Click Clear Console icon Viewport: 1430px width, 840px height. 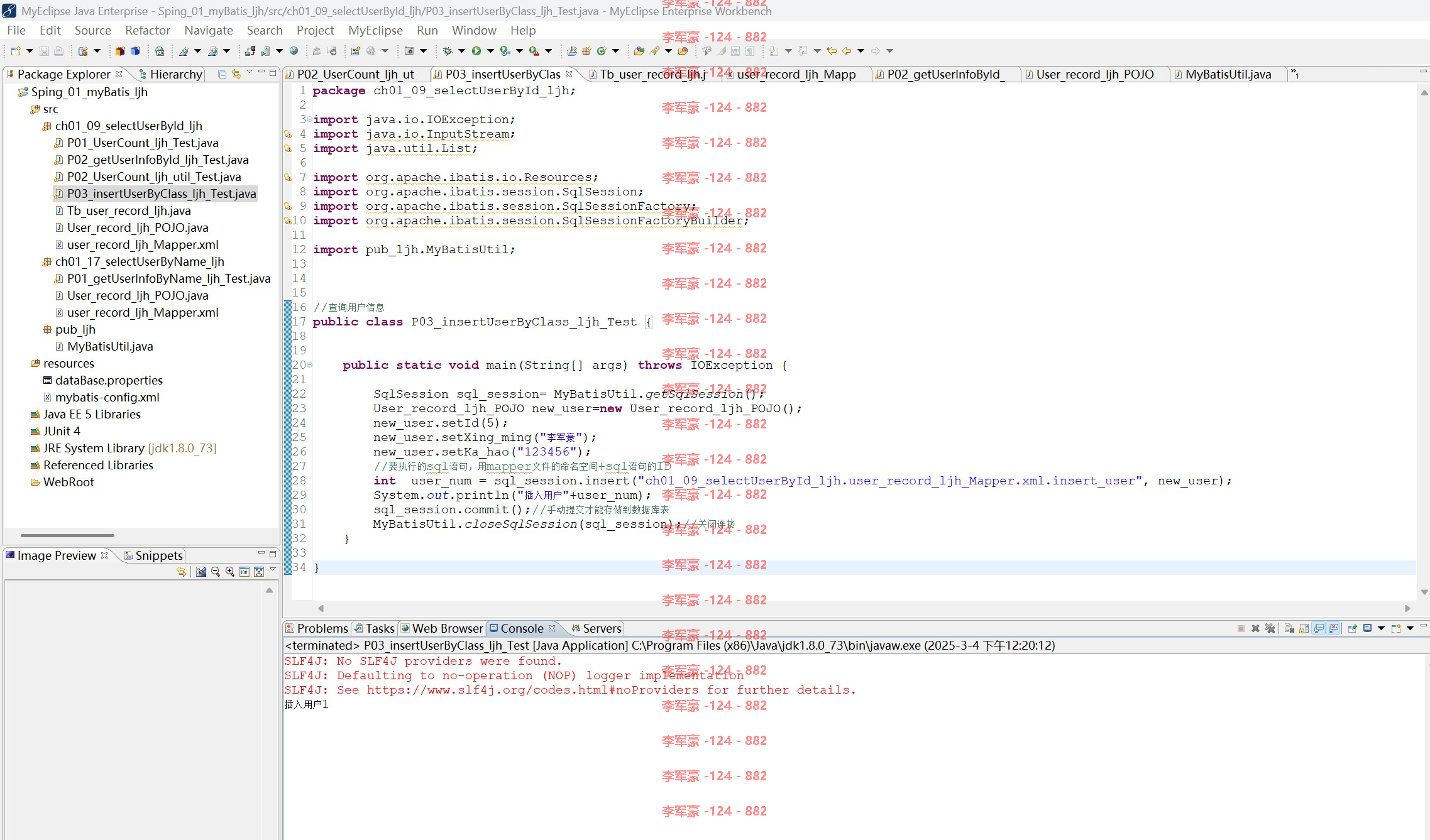coord(1289,628)
